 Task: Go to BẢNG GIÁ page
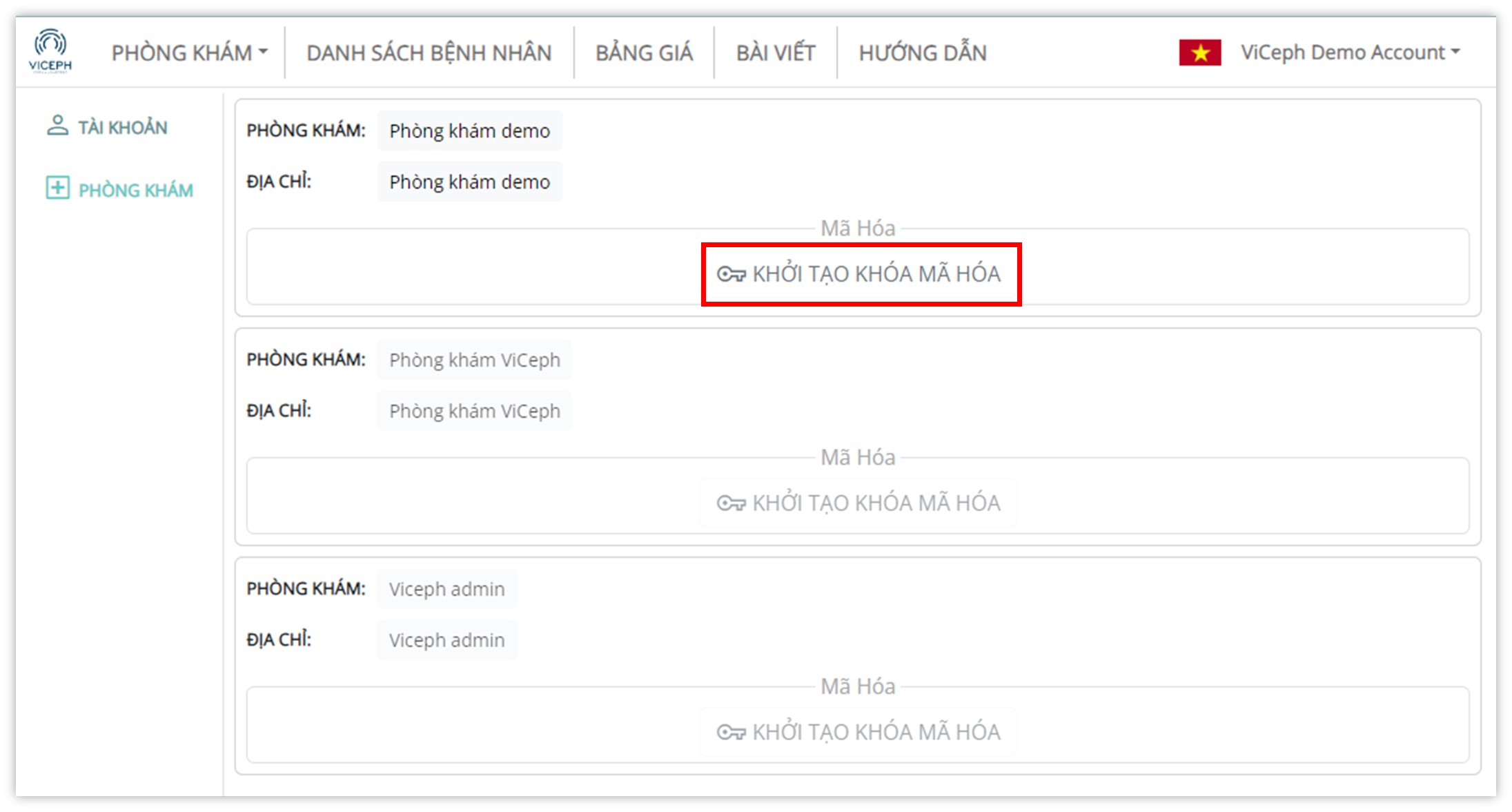644,52
